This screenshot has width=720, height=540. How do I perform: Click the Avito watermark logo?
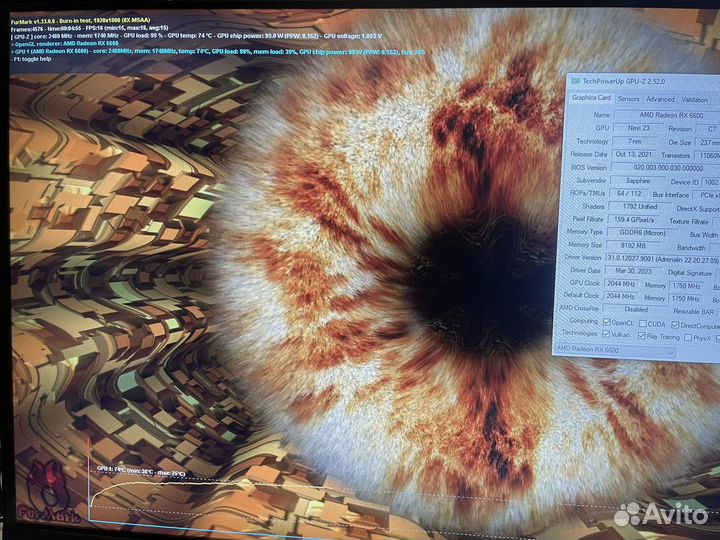click(x=660, y=514)
